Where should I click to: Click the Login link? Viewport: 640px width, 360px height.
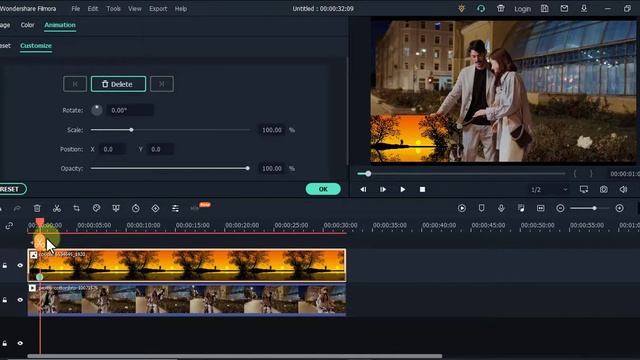(522, 9)
